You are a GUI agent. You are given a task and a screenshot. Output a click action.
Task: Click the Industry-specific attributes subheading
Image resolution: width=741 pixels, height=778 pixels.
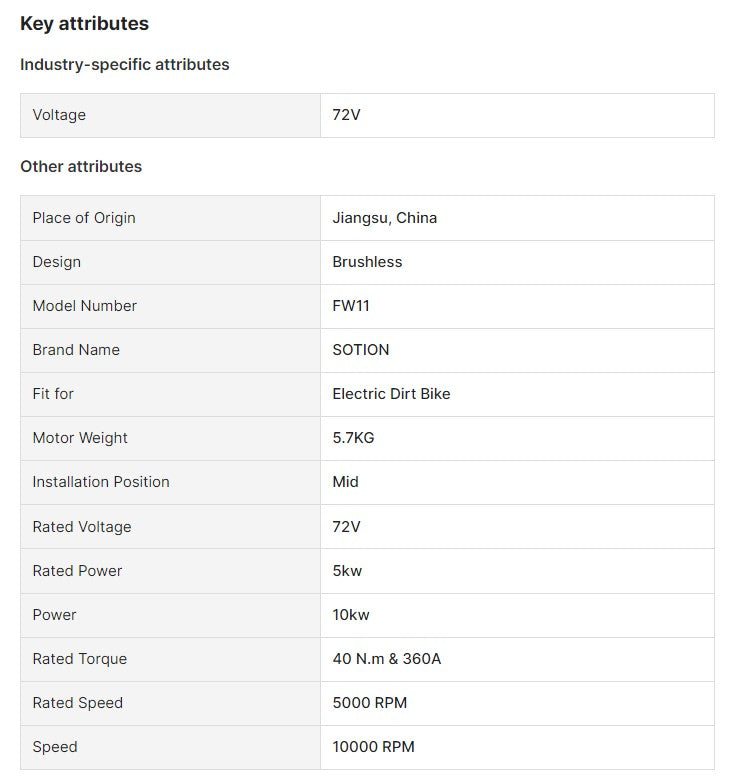pos(124,64)
